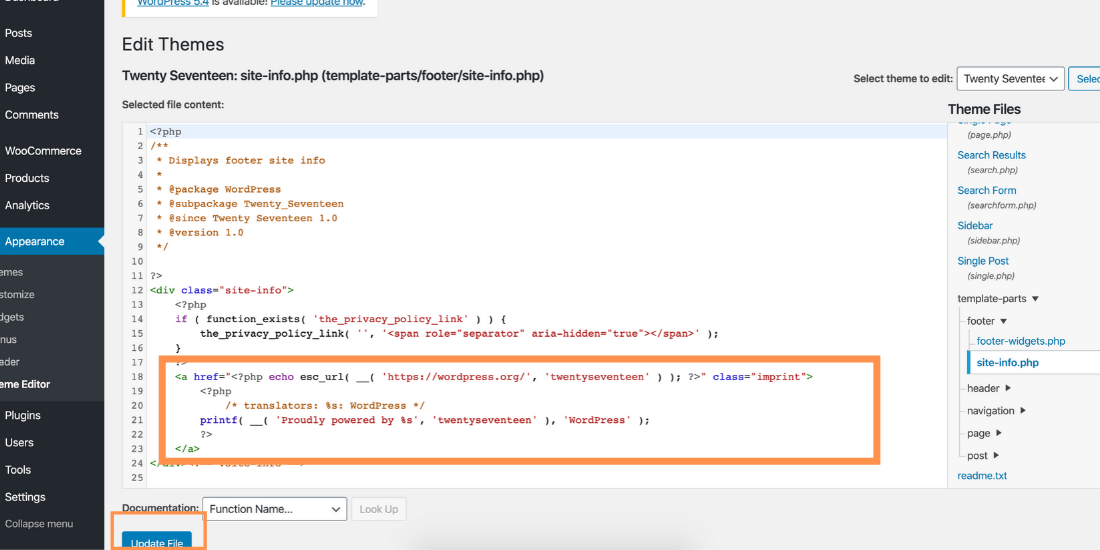Image resolution: width=1100 pixels, height=550 pixels.
Task: Open the Plugins menu
Action: 22,415
